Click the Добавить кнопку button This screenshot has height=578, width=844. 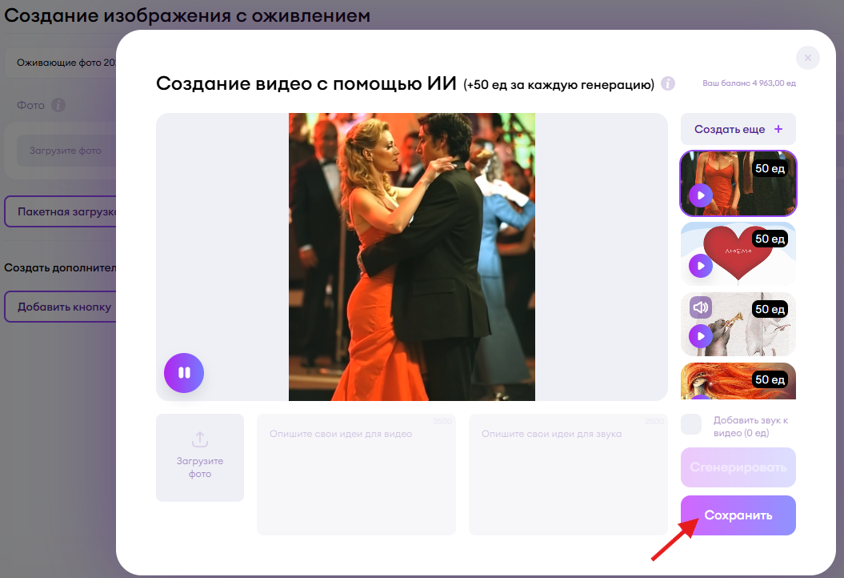[61, 307]
